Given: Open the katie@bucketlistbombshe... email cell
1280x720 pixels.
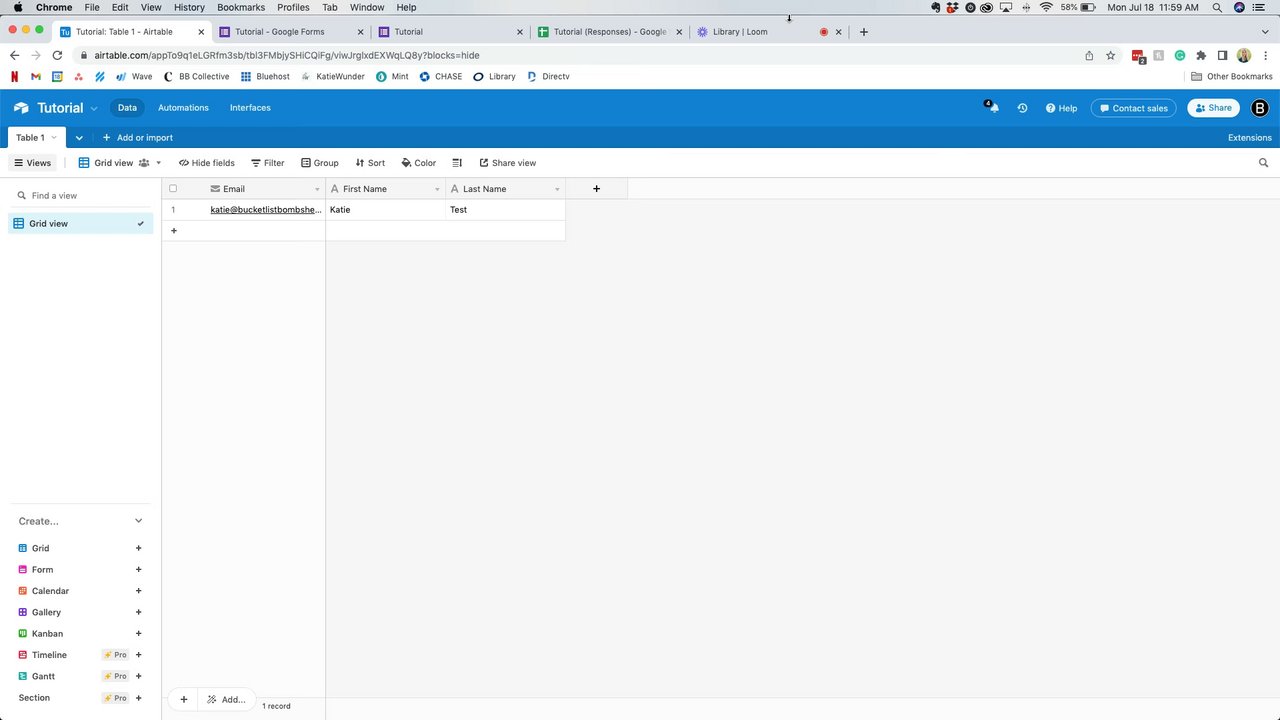Looking at the screenshot, I should click(x=266, y=210).
